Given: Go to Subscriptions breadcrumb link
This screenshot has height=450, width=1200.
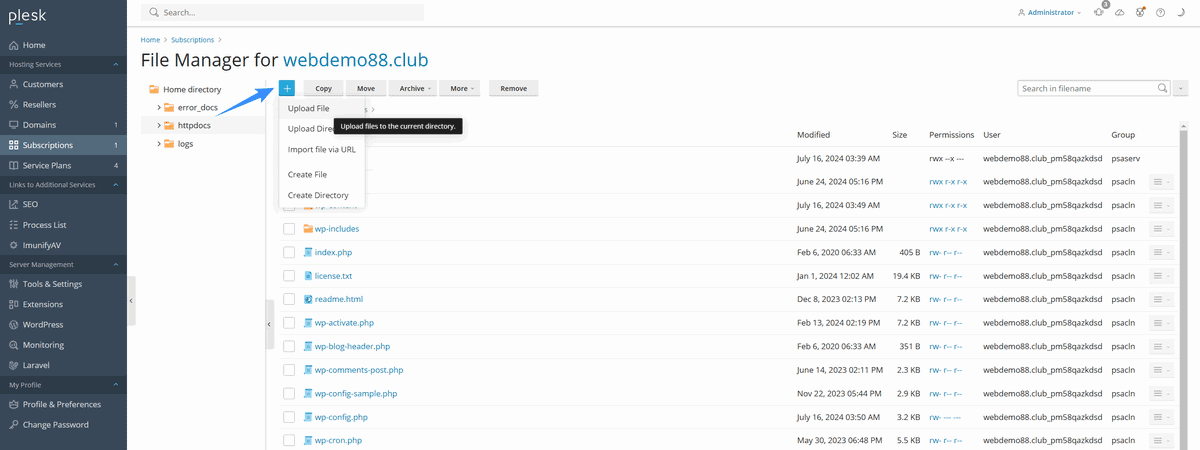Looking at the screenshot, I should [x=193, y=39].
